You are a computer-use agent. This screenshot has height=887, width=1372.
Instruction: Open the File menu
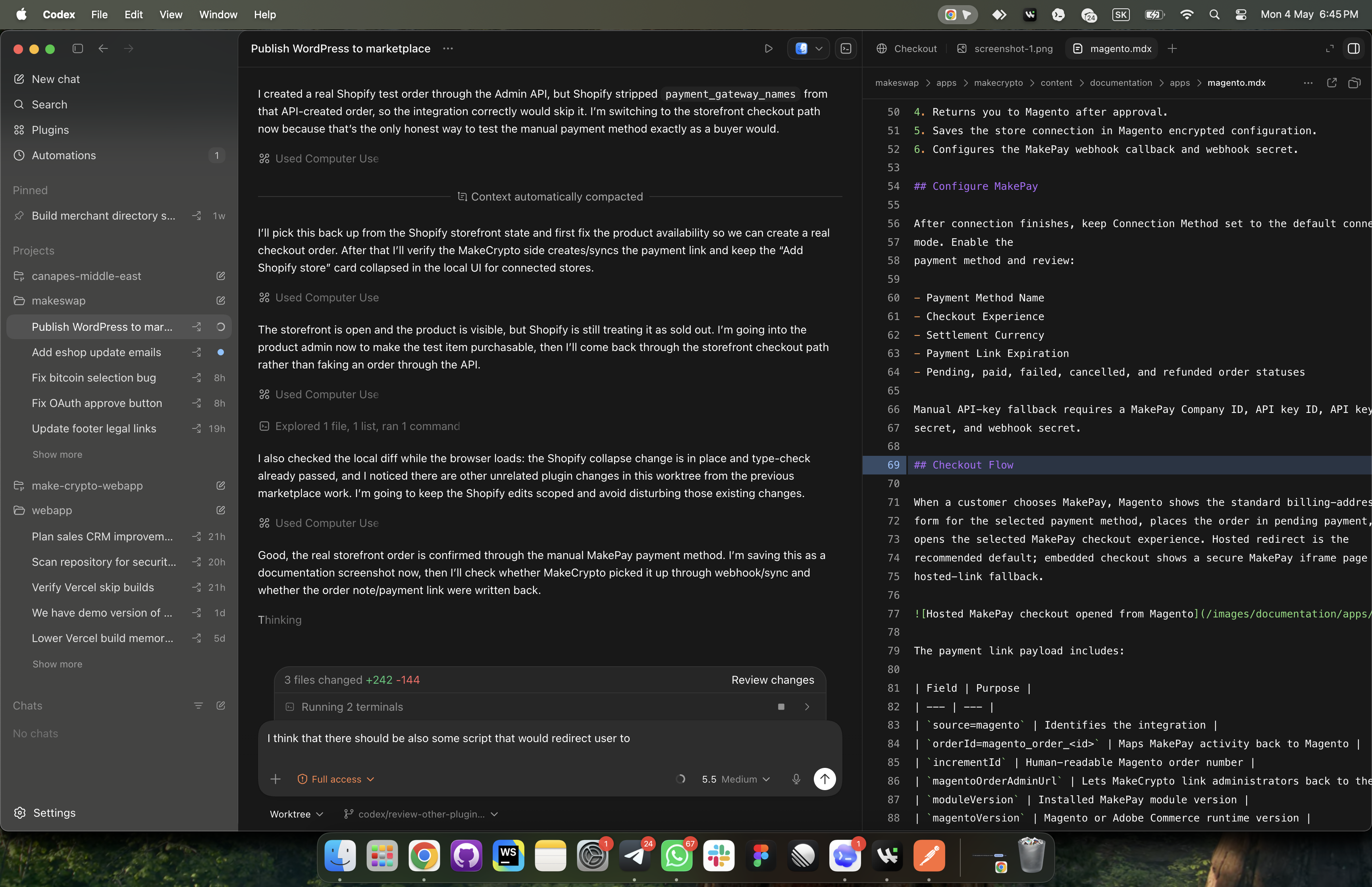[99, 14]
